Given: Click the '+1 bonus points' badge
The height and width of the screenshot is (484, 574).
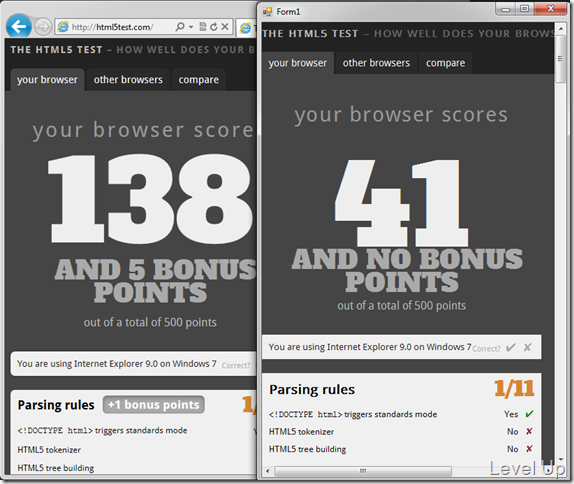Looking at the screenshot, I should pos(153,405).
